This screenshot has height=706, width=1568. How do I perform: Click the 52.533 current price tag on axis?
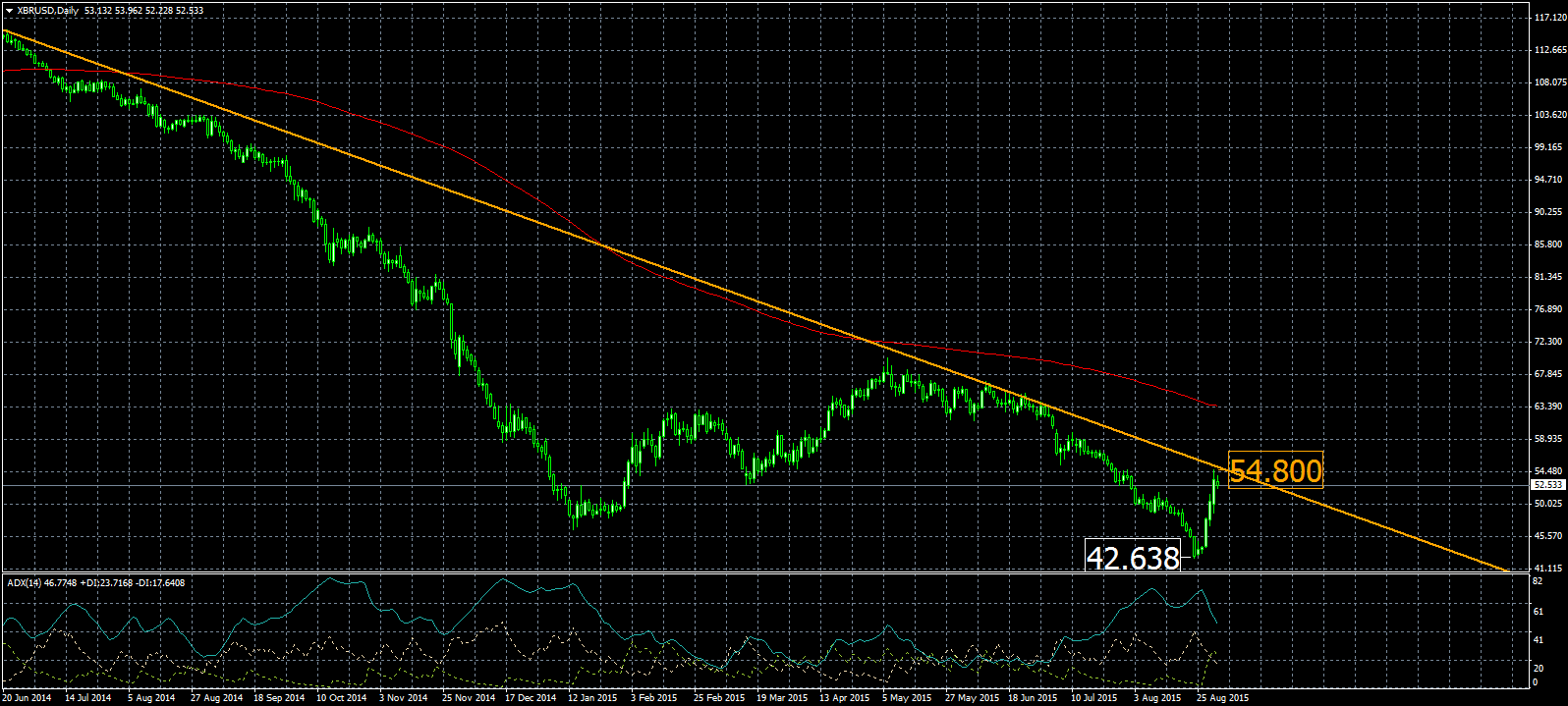coord(1548,485)
